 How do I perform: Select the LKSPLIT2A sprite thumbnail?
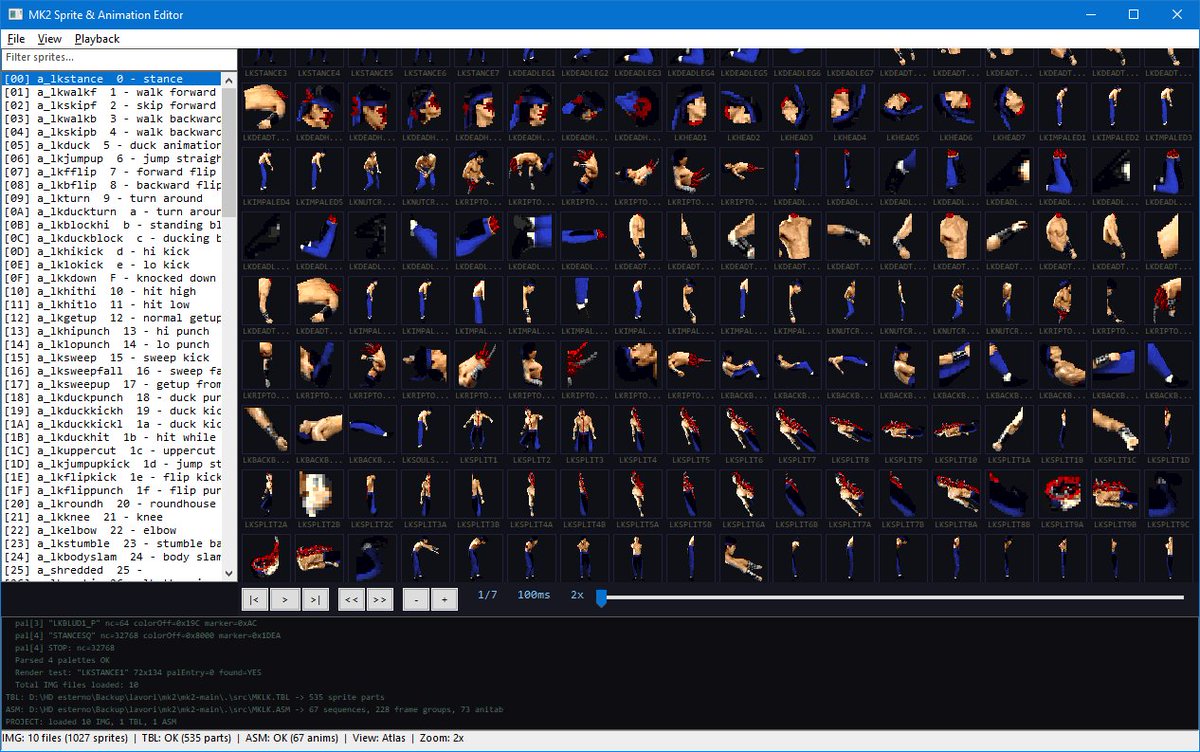coord(266,496)
